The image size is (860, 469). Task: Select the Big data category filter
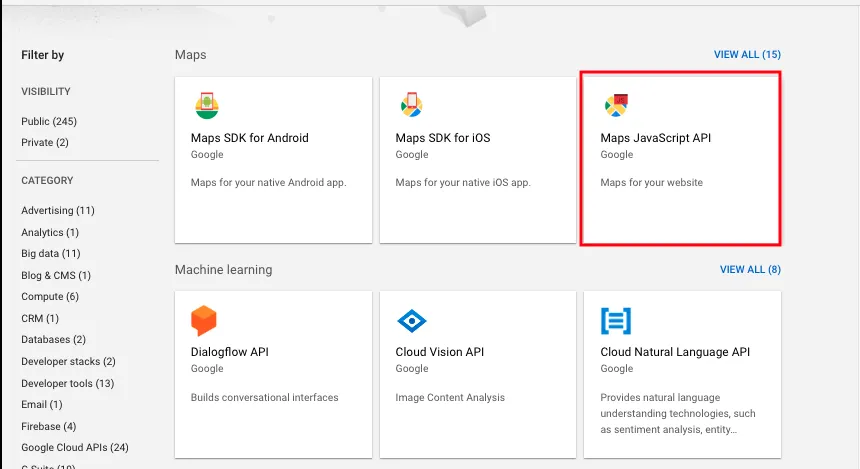tap(51, 253)
